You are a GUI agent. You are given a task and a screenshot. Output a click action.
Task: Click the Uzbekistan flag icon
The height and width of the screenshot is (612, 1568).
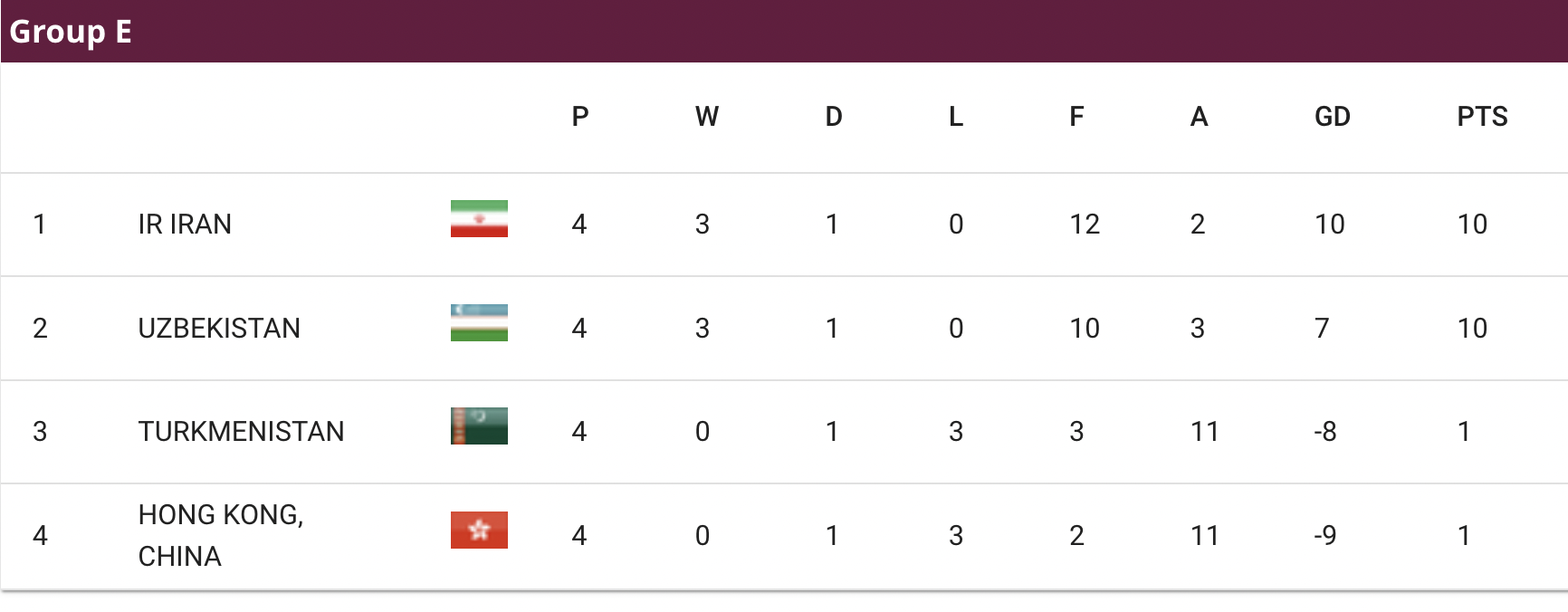[479, 322]
